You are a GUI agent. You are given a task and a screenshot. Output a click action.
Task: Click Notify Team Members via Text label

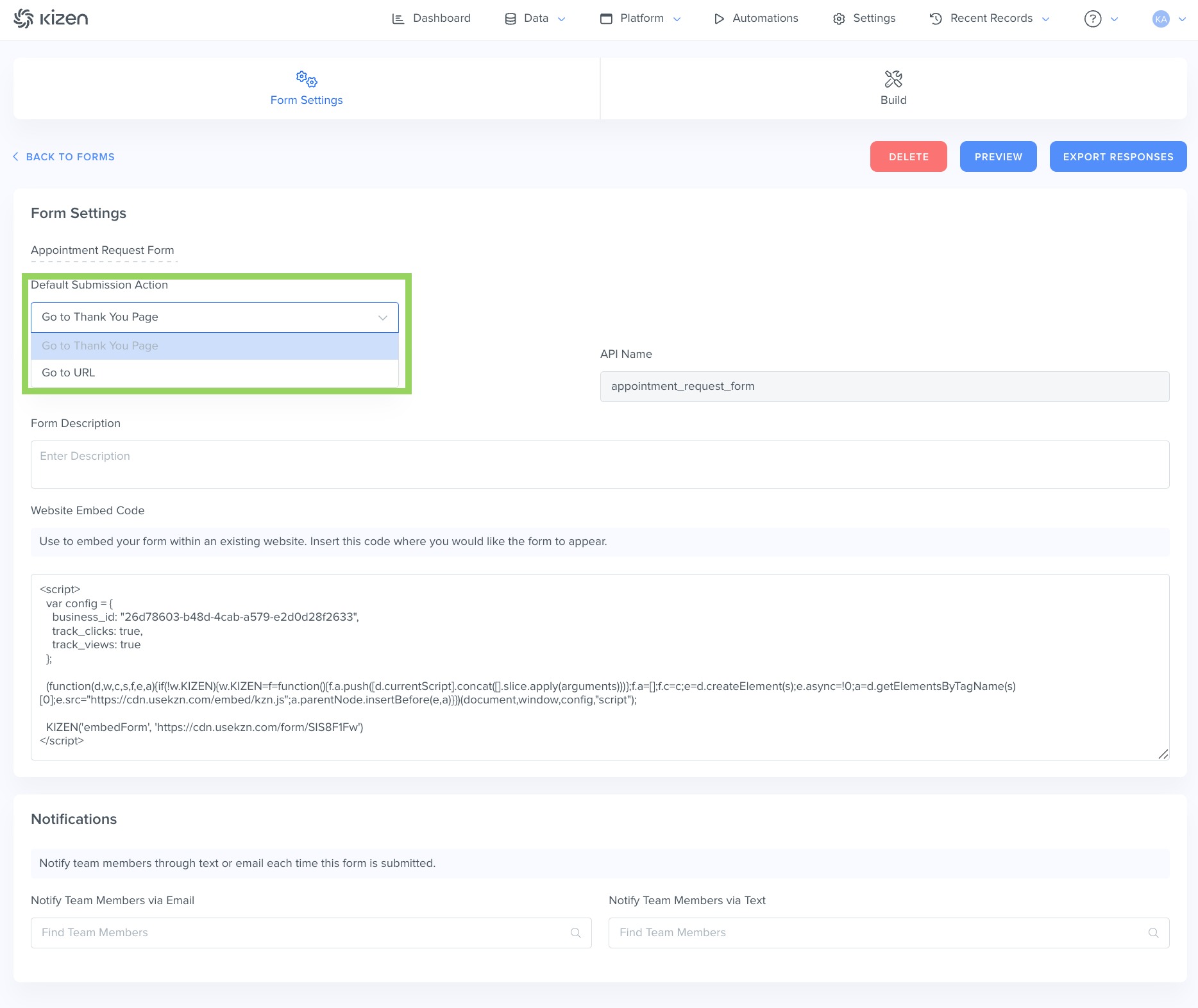click(687, 900)
